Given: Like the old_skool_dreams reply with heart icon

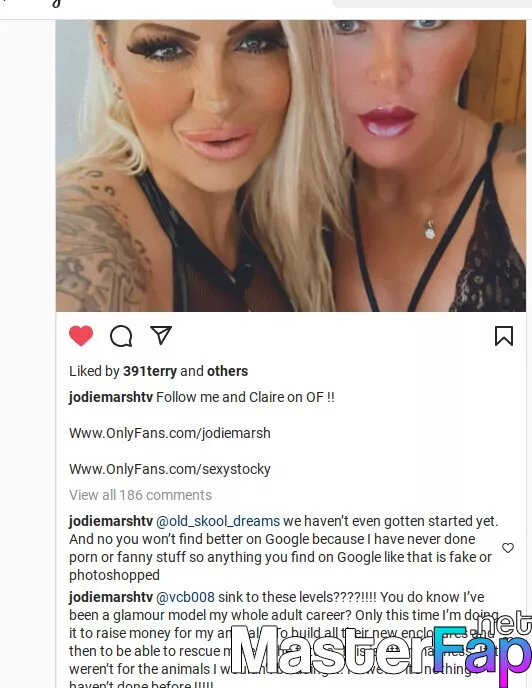Looking at the screenshot, I should (x=508, y=548).
